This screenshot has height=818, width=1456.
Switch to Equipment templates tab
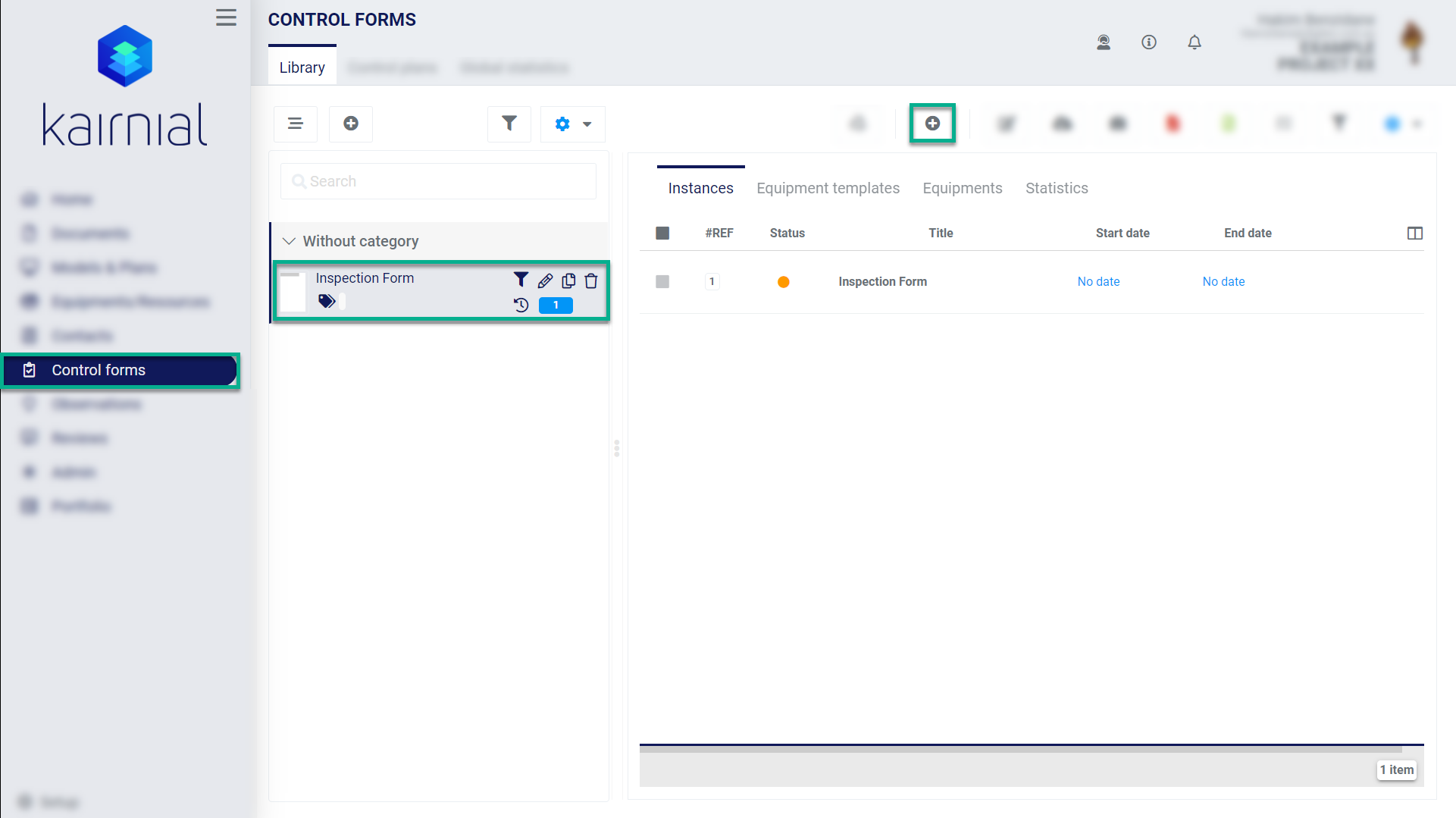coord(828,188)
